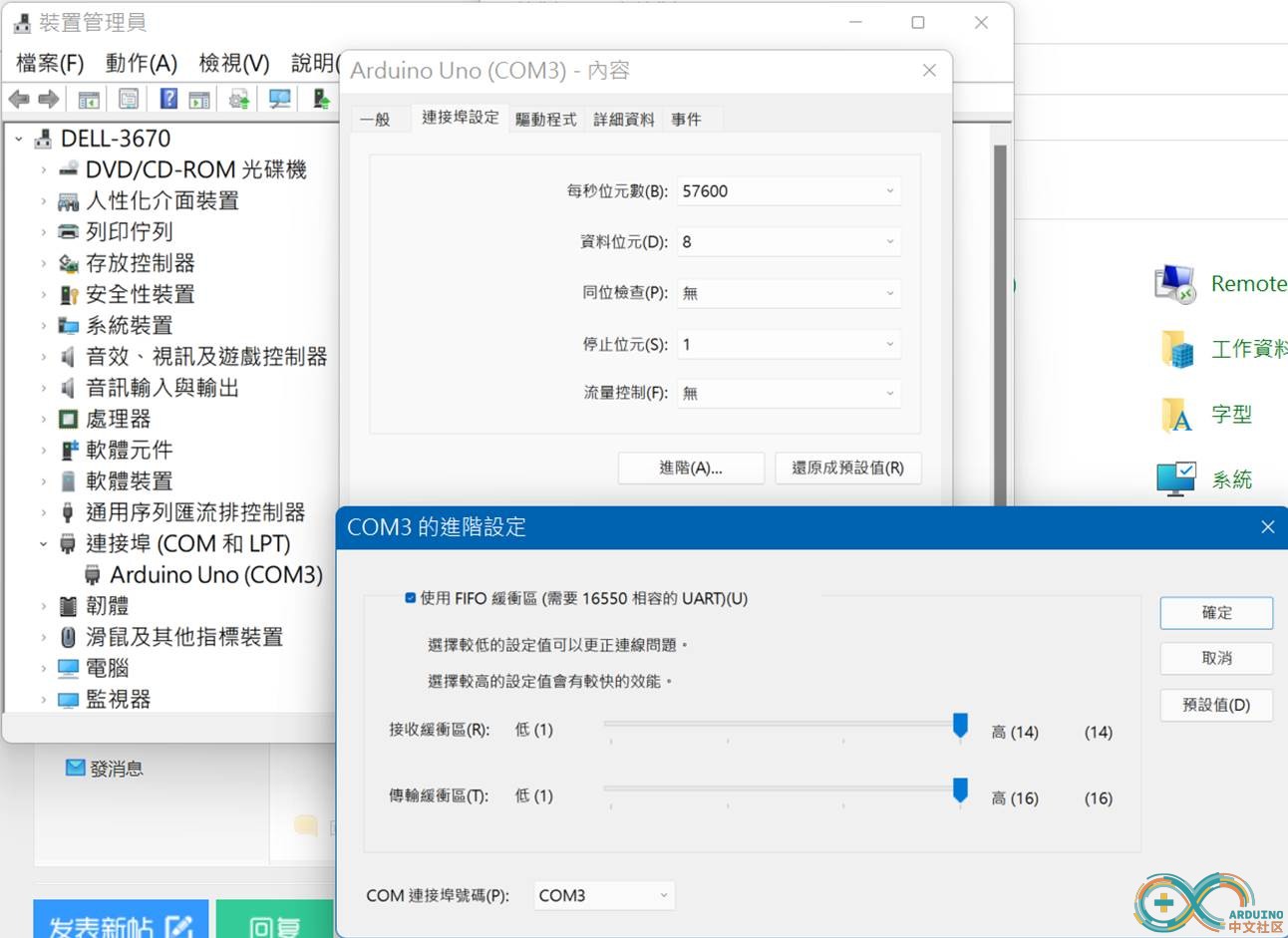The height and width of the screenshot is (938, 1288).
Task: Click the 接收緩衝區 receive buffer slider handle
Action: (x=960, y=726)
